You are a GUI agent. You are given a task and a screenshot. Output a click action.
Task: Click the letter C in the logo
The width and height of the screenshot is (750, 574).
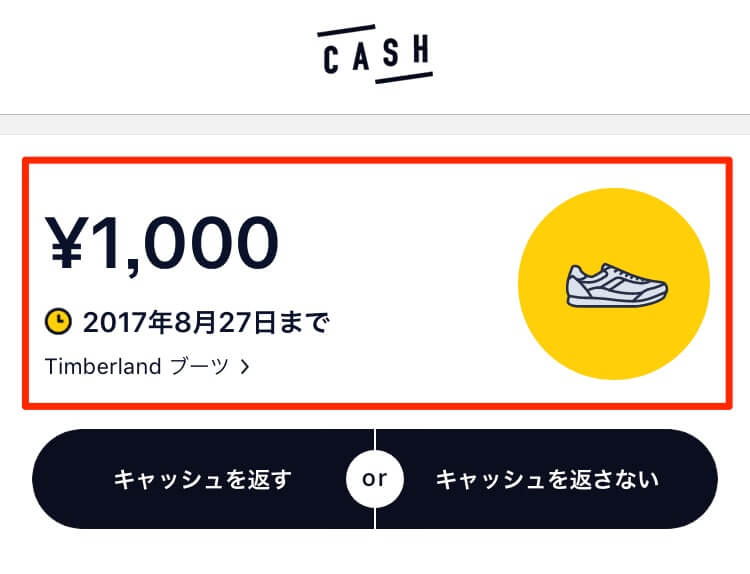331,60
